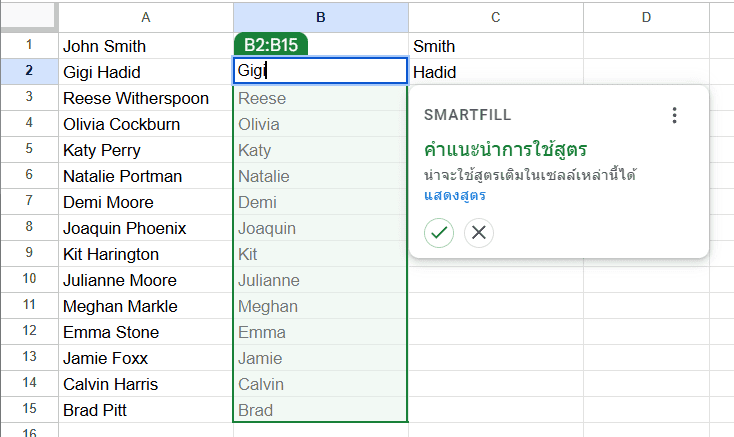Select the Emma Stone cell

tap(146, 332)
